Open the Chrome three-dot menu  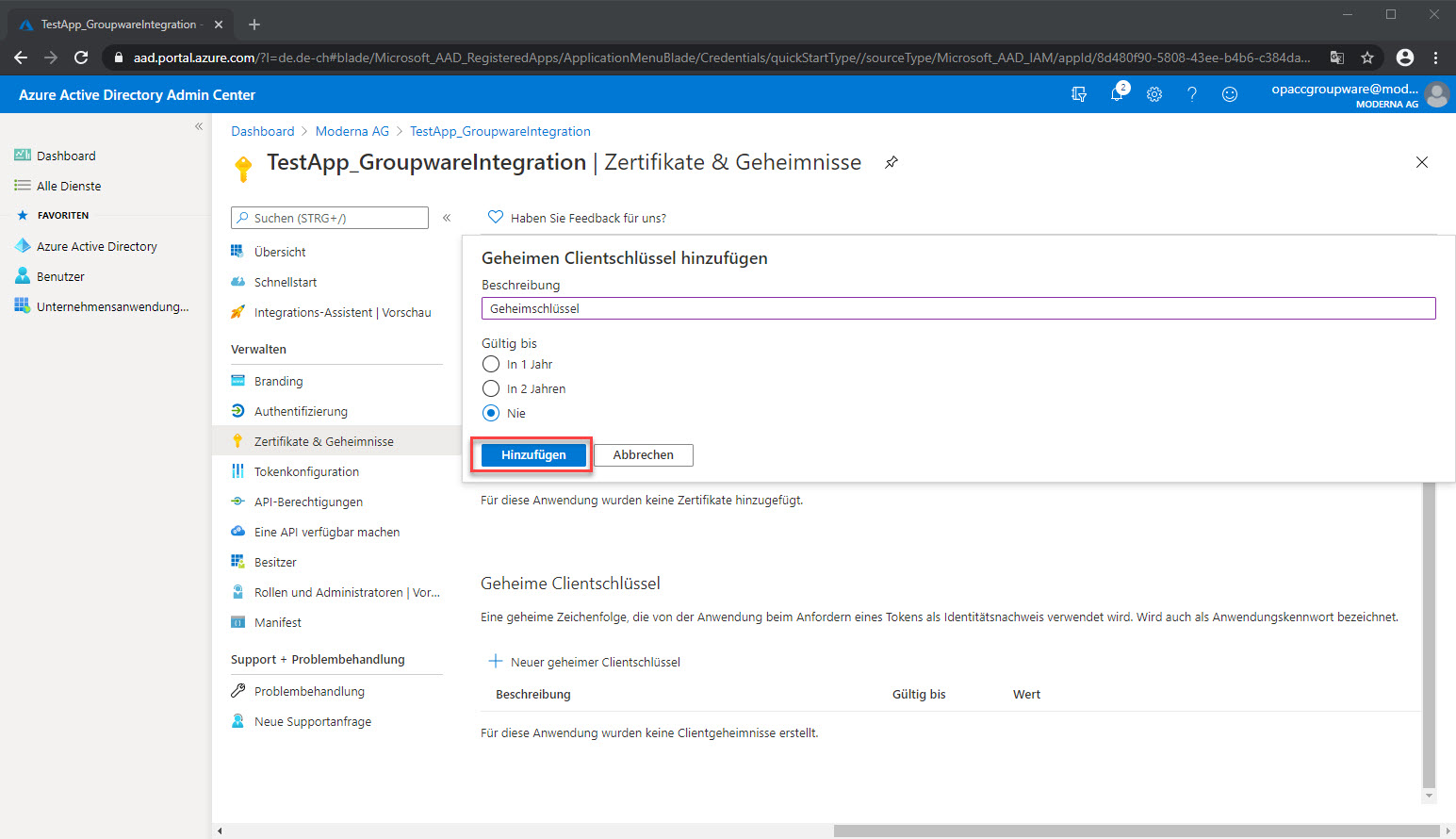1435,58
